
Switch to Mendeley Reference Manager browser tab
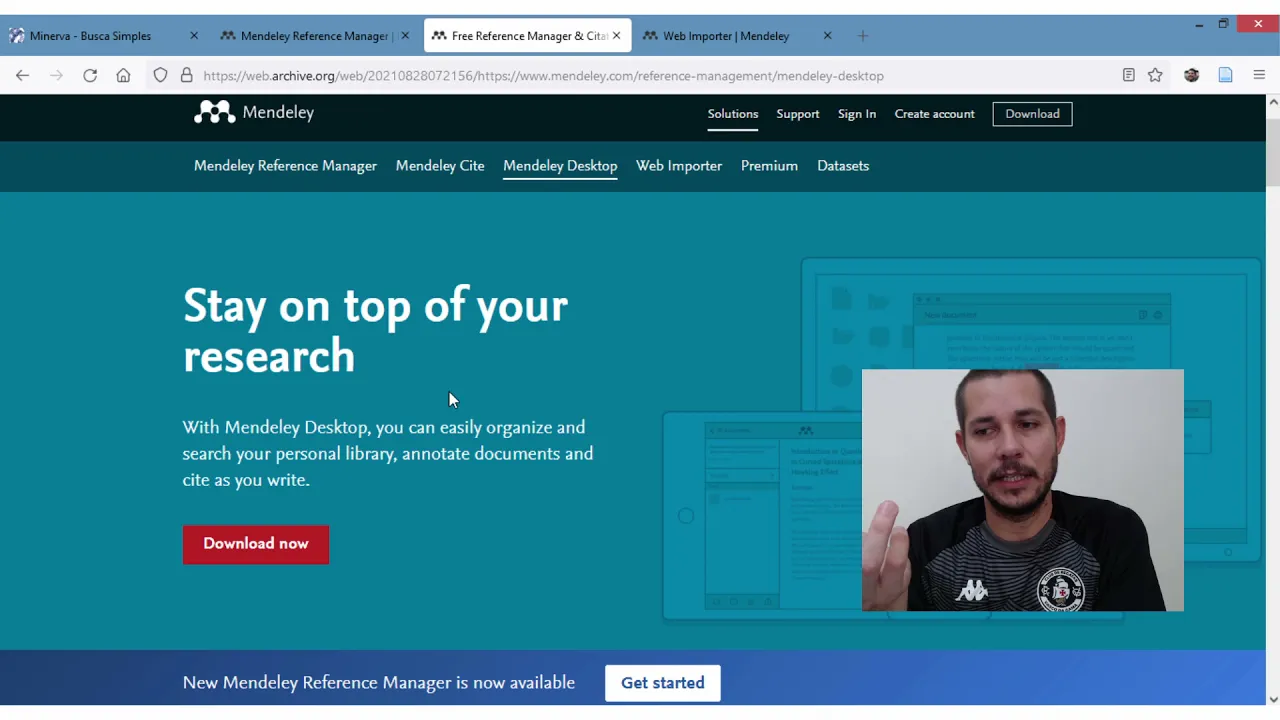[314, 36]
